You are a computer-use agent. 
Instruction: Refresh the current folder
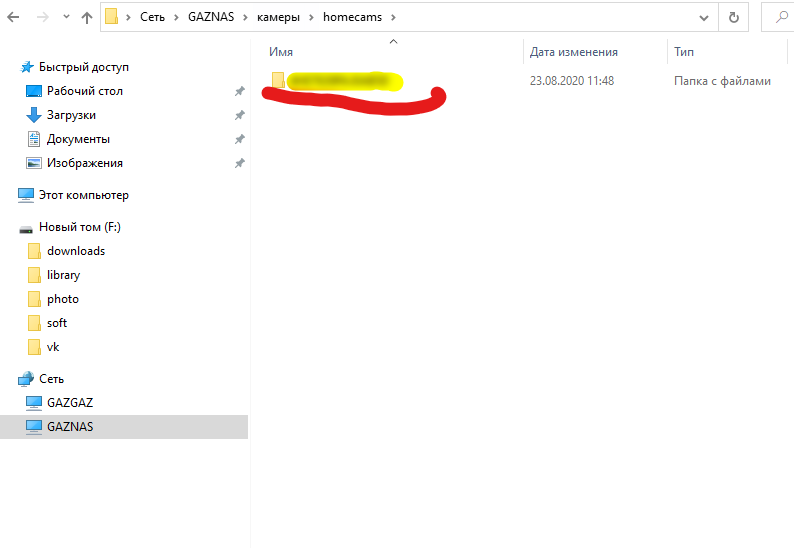tap(733, 18)
